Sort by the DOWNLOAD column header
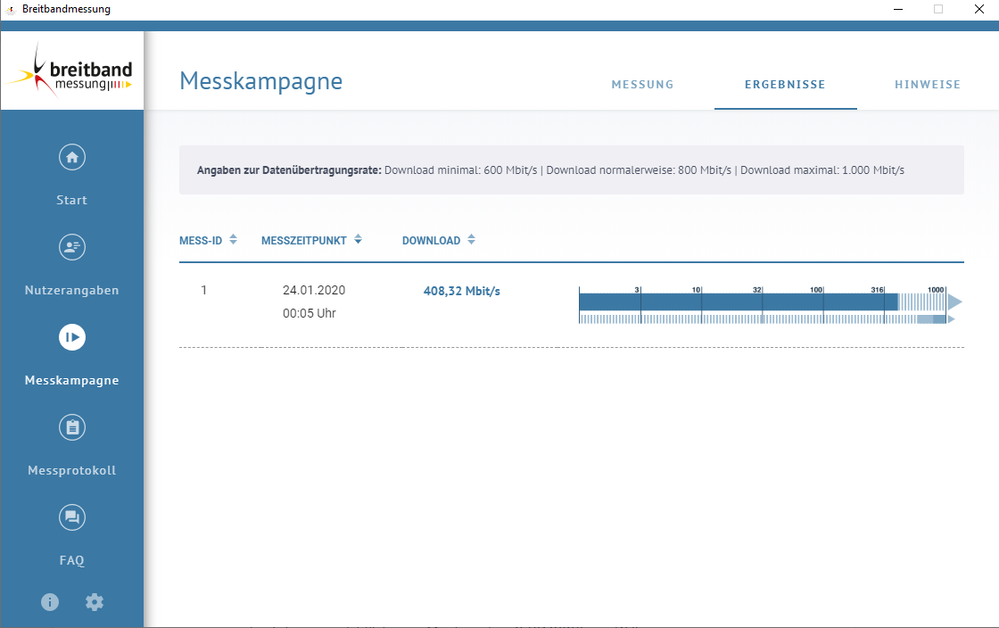 pos(431,241)
